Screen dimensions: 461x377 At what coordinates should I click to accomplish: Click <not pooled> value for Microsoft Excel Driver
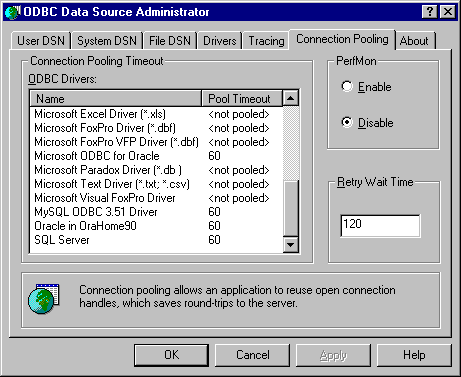[239, 114]
